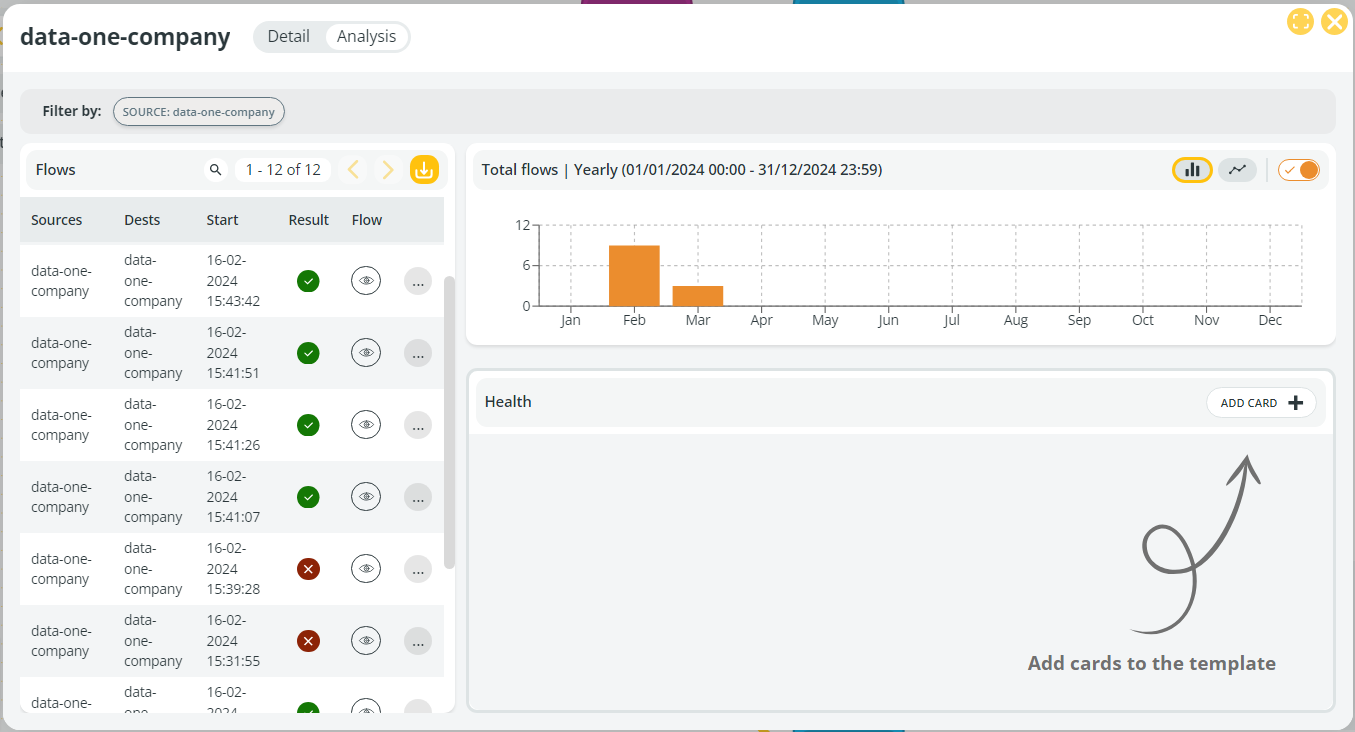This screenshot has width=1355, height=732.
Task: Click the Flows list vertical scrollbar
Action: [x=449, y=420]
